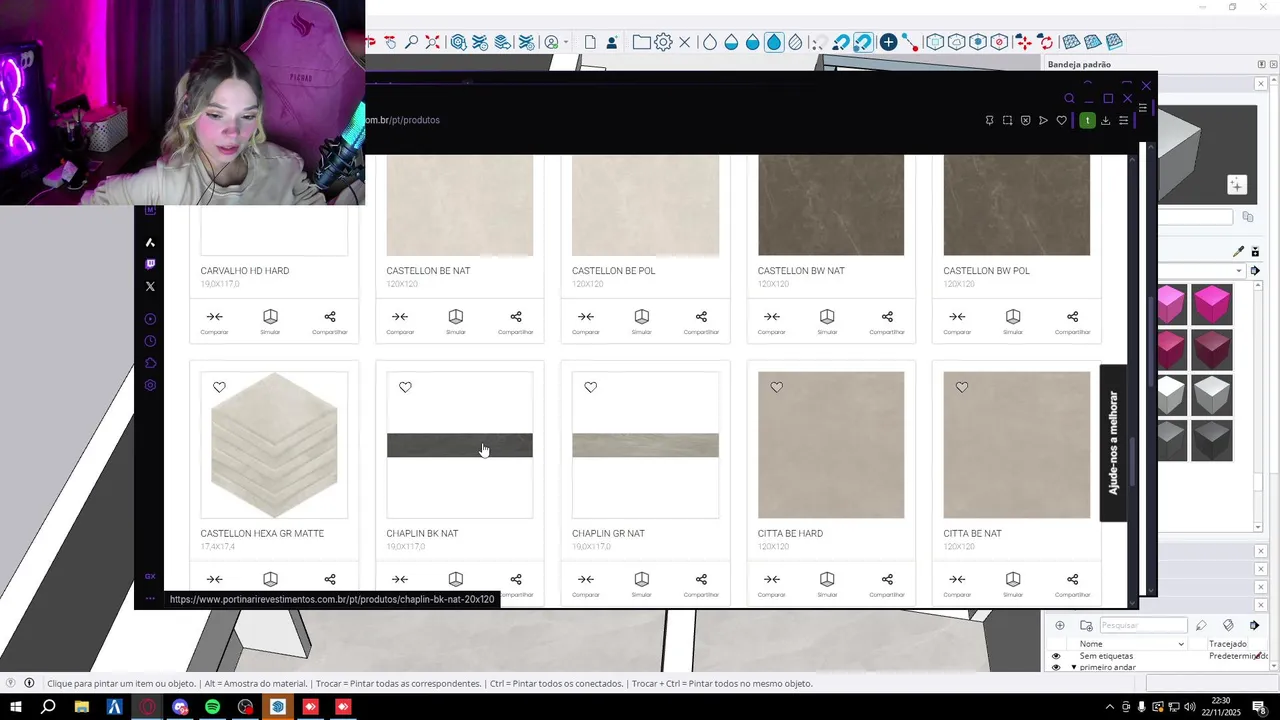Click the browser tab search magnifier
Viewport: 1280px width, 720px height.
click(x=1069, y=99)
